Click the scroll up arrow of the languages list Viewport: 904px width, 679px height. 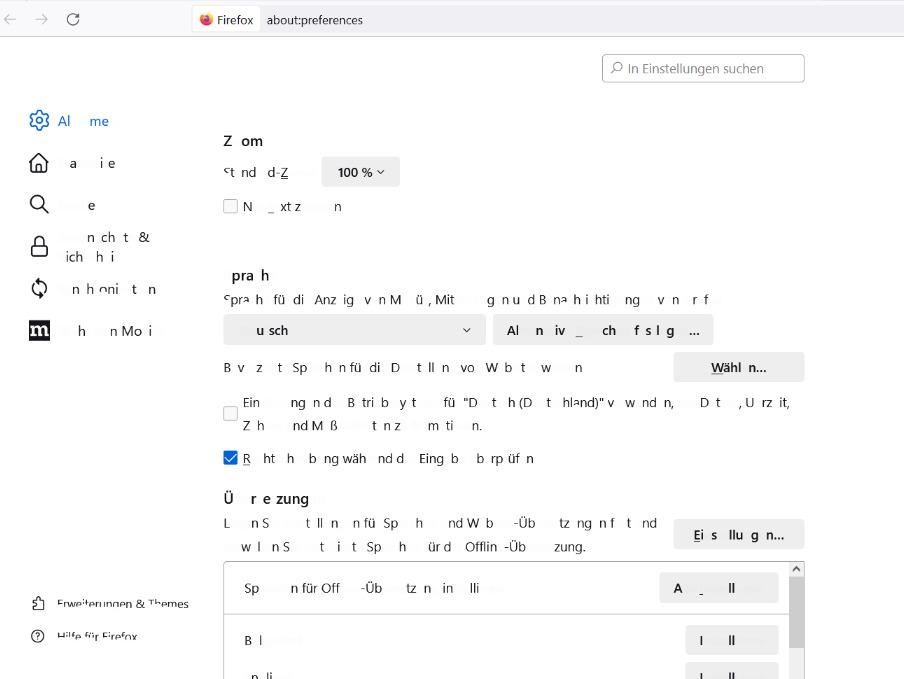(796, 569)
